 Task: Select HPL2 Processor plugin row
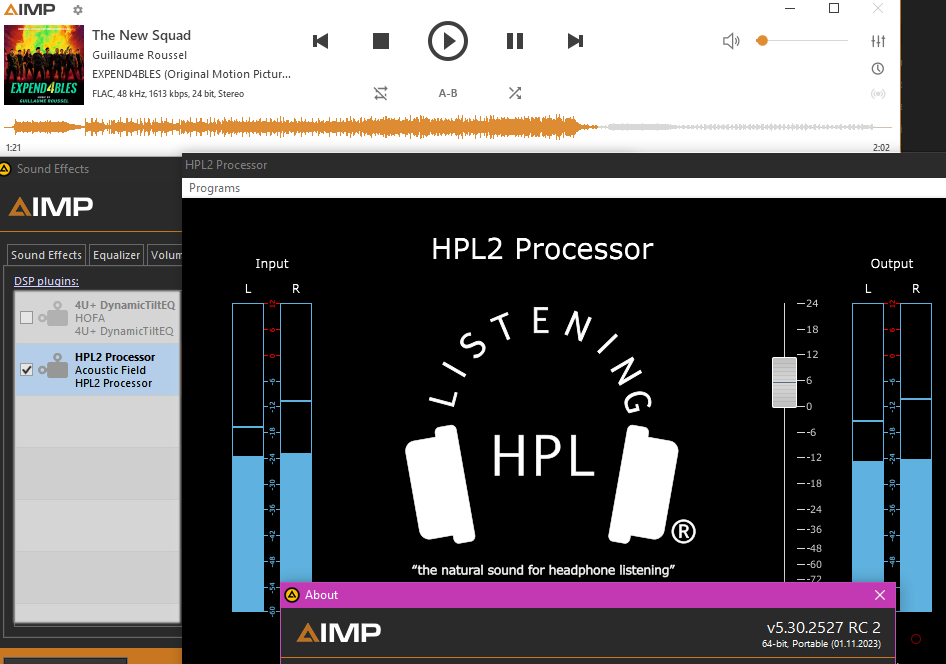(x=98, y=370)
